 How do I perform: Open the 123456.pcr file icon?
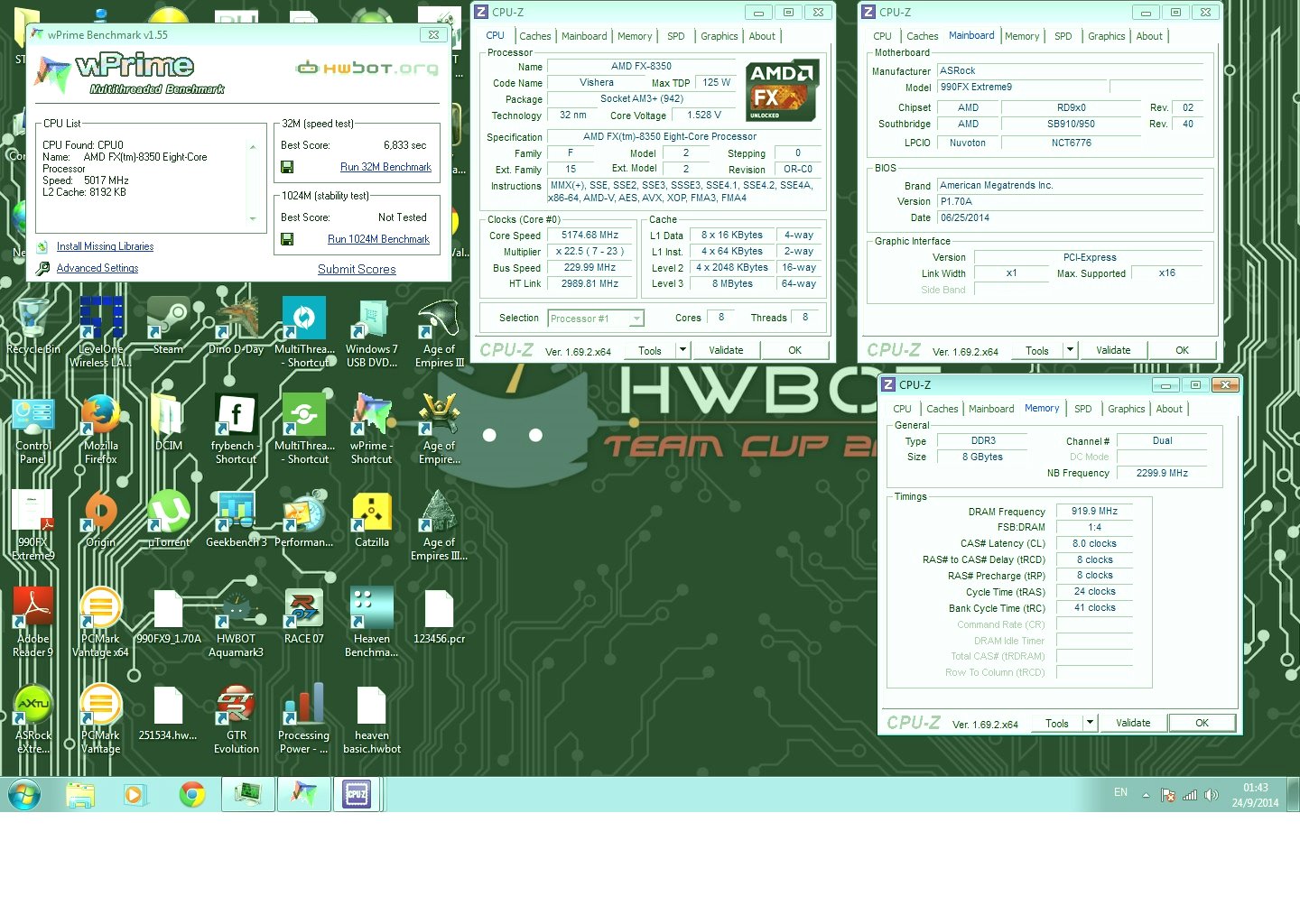[439, 615]
